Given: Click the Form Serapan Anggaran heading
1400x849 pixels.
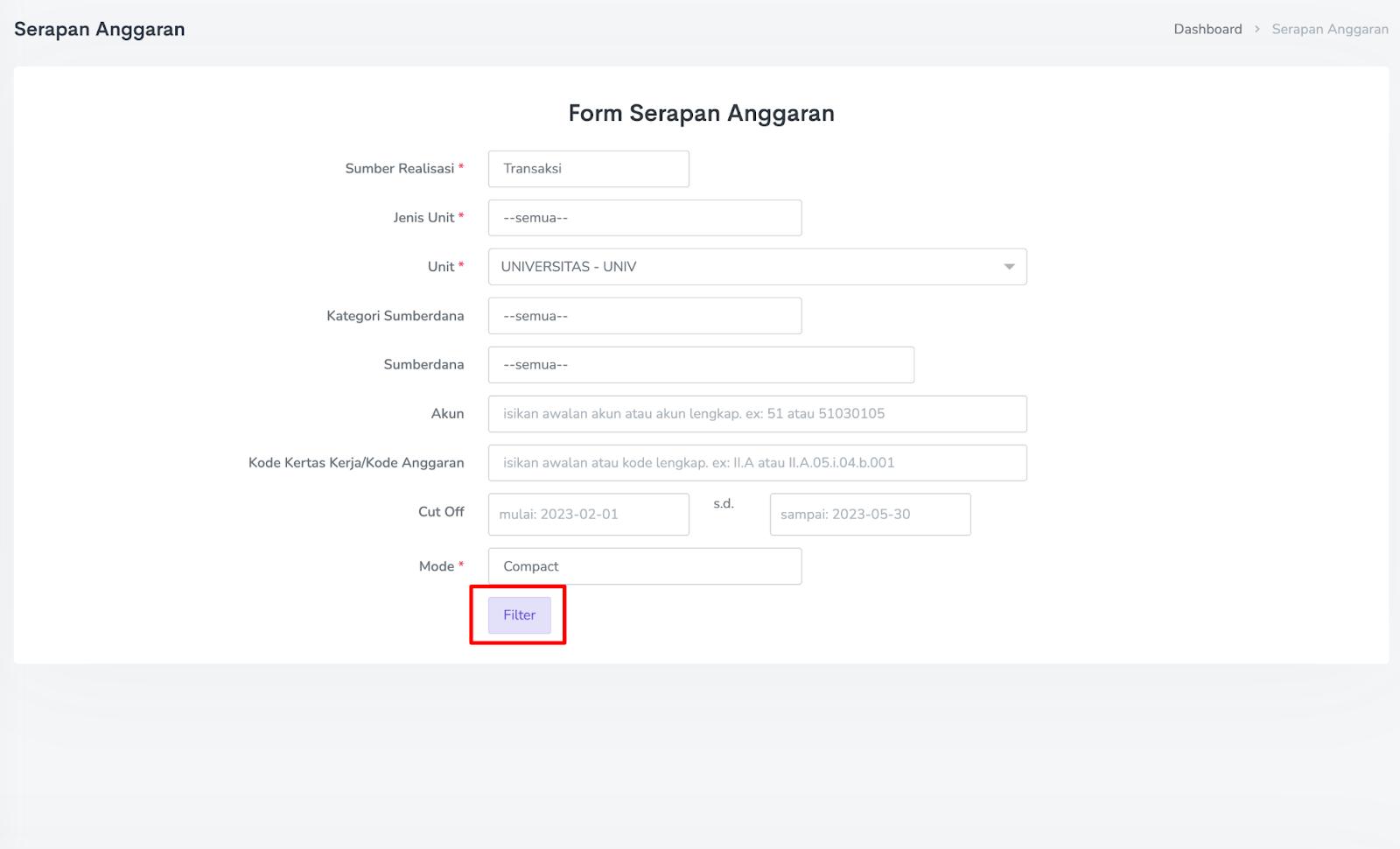Looking at the screenshot, I should 701,113.
